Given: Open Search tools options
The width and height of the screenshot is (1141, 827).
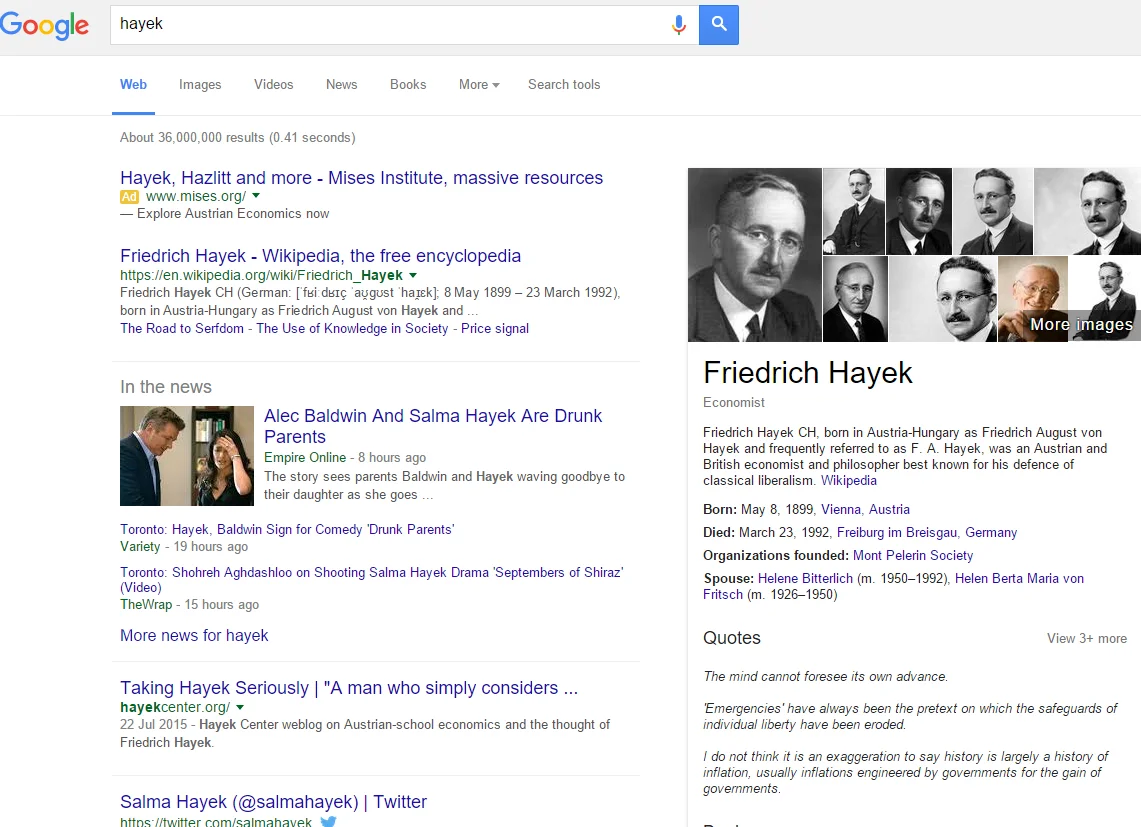Looking at the screenshot, I should tap(564, 84).
